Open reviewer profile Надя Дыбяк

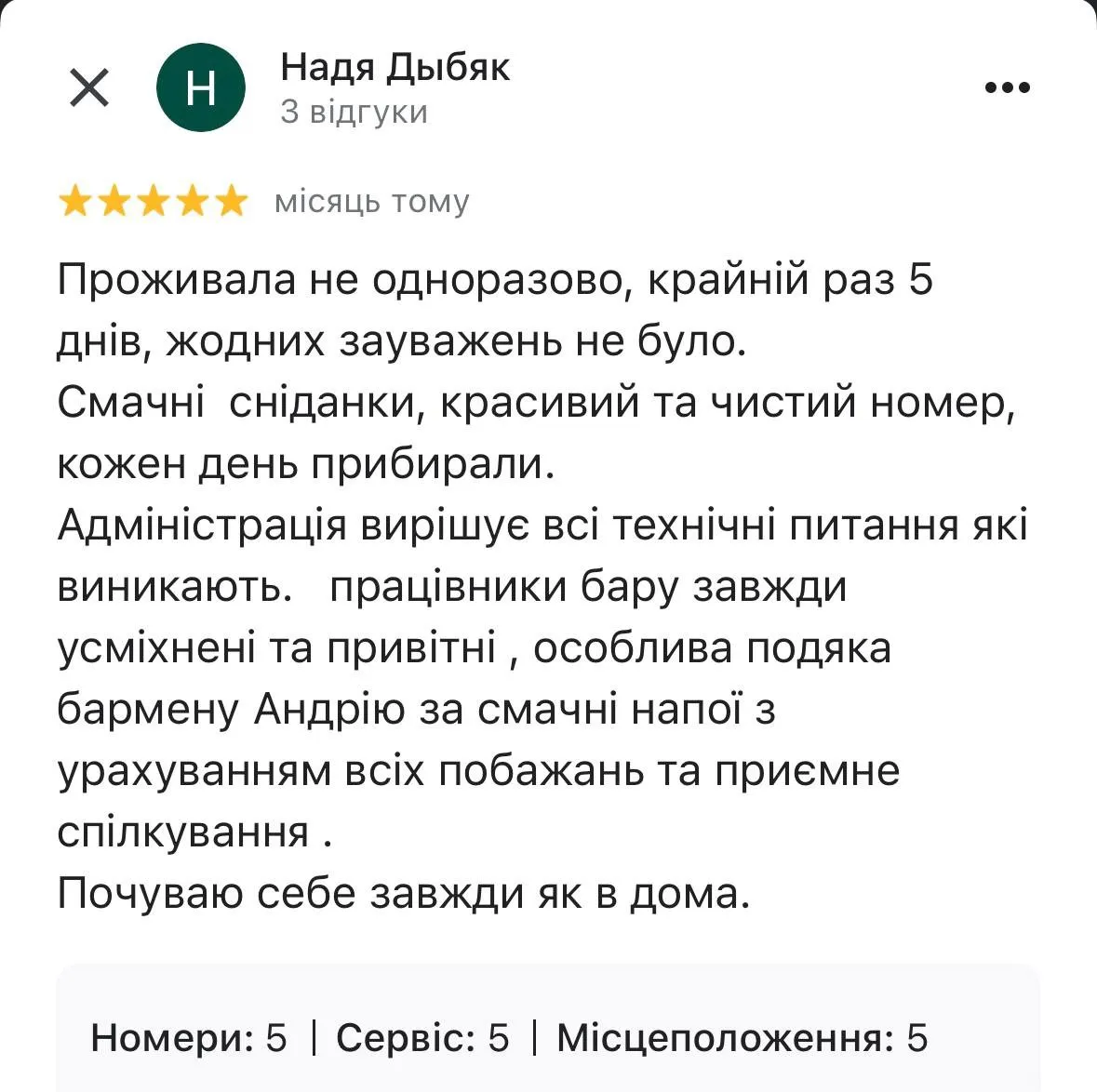tap(395, 67)
